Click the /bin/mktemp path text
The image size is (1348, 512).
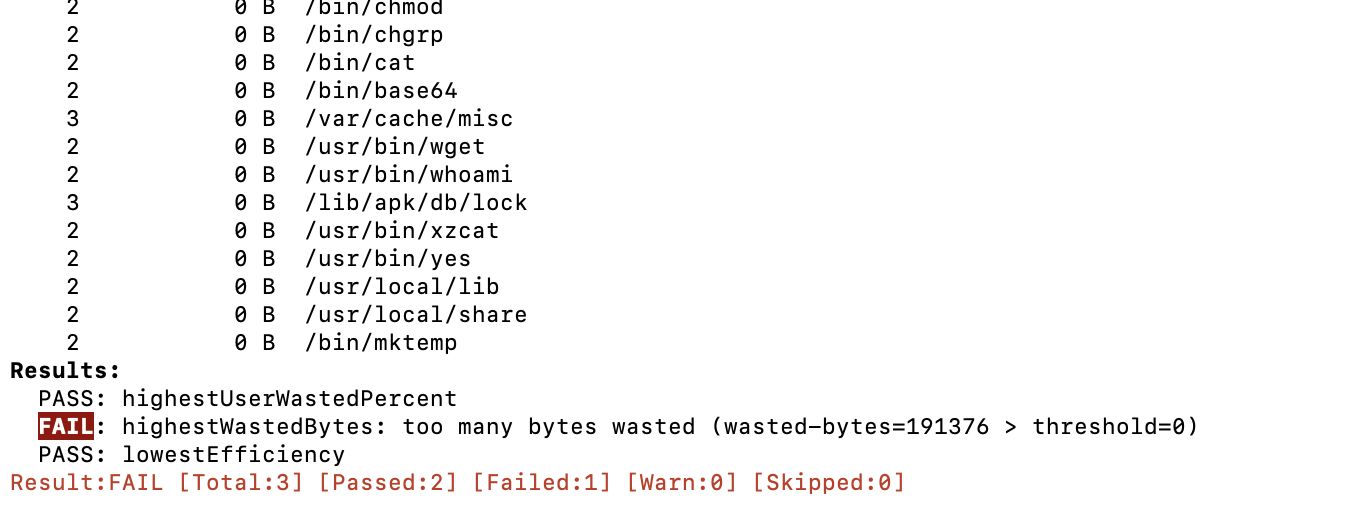click(x=381, y=343)
